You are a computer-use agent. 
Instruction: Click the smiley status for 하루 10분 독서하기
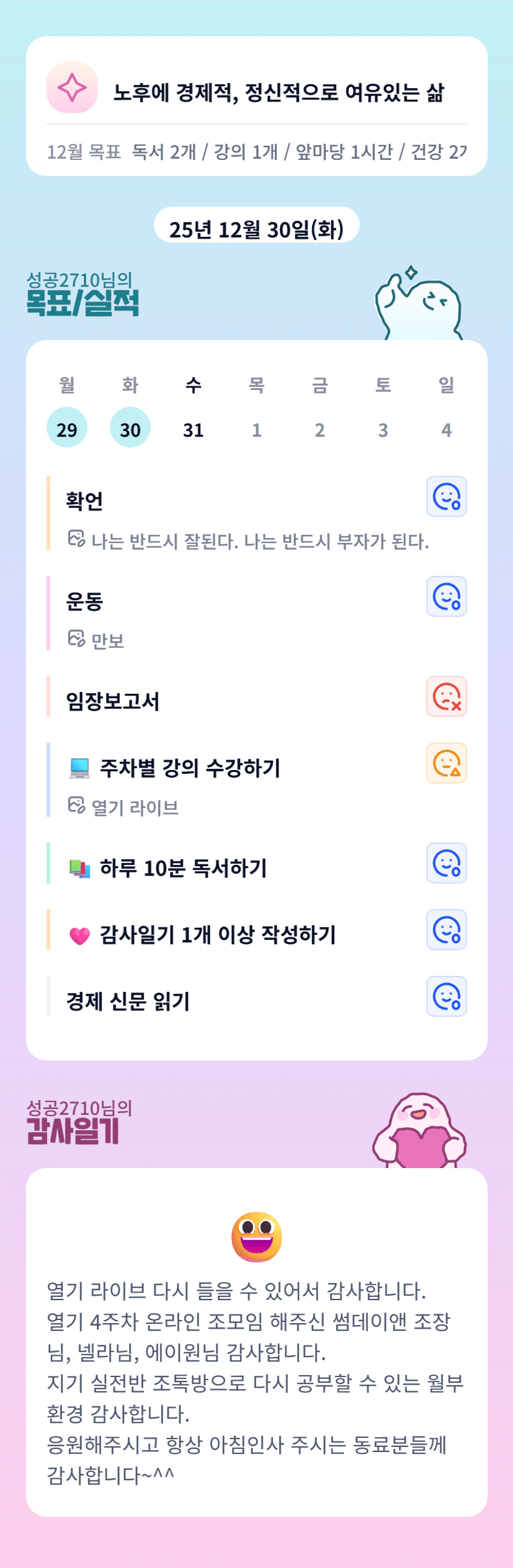coord(446,863)
